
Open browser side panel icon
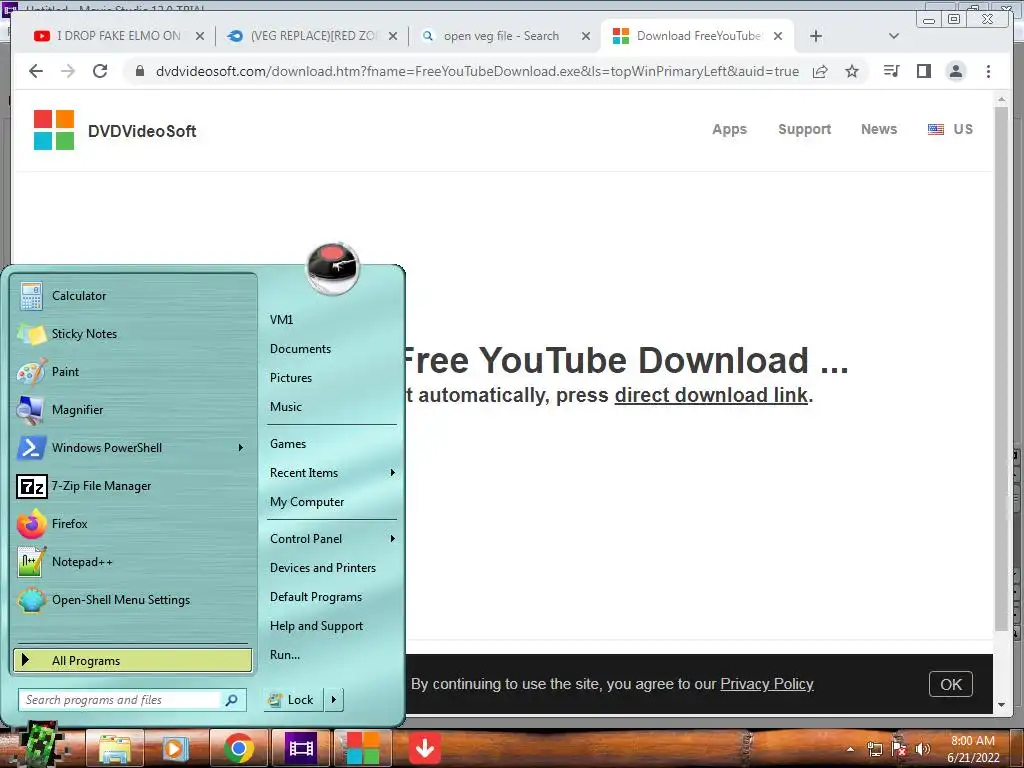coord(923,71)
